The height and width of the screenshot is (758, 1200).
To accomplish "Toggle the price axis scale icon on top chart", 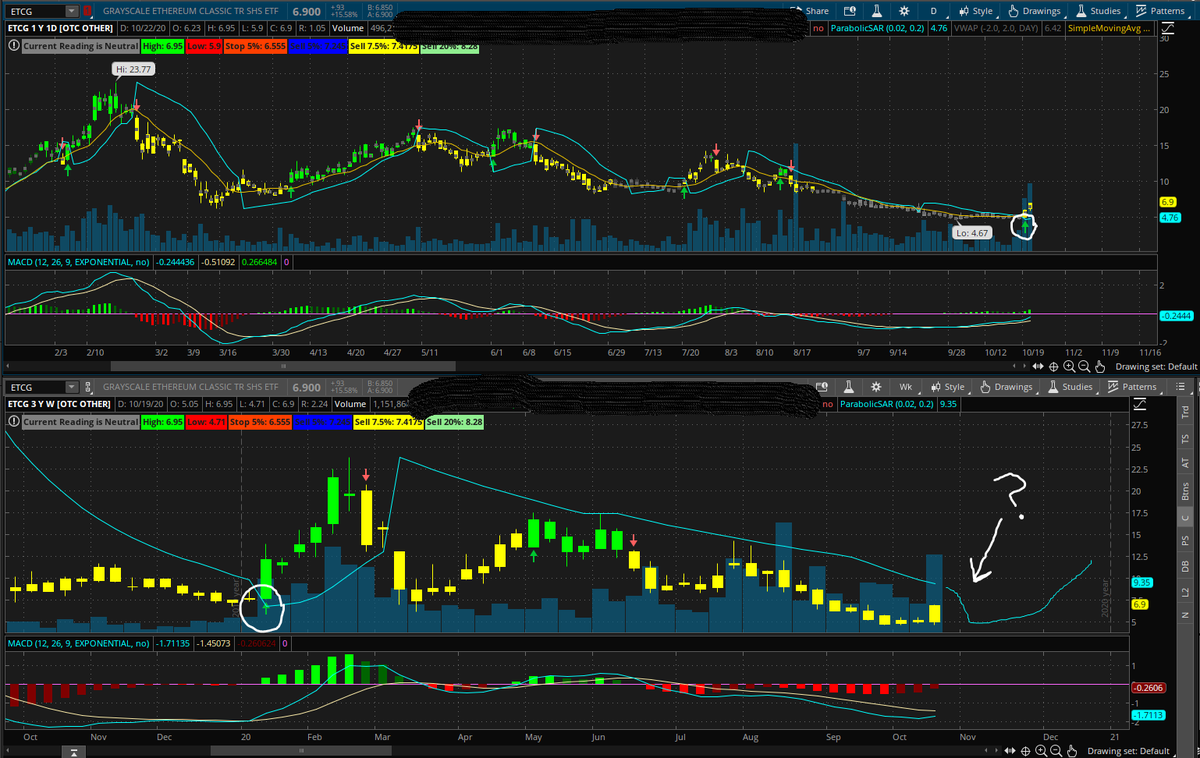I will 1167,28.
